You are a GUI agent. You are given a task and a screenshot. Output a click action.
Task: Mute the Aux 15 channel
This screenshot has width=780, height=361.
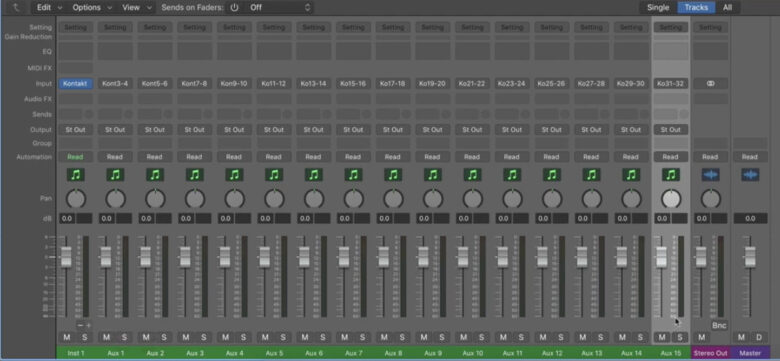662,338
